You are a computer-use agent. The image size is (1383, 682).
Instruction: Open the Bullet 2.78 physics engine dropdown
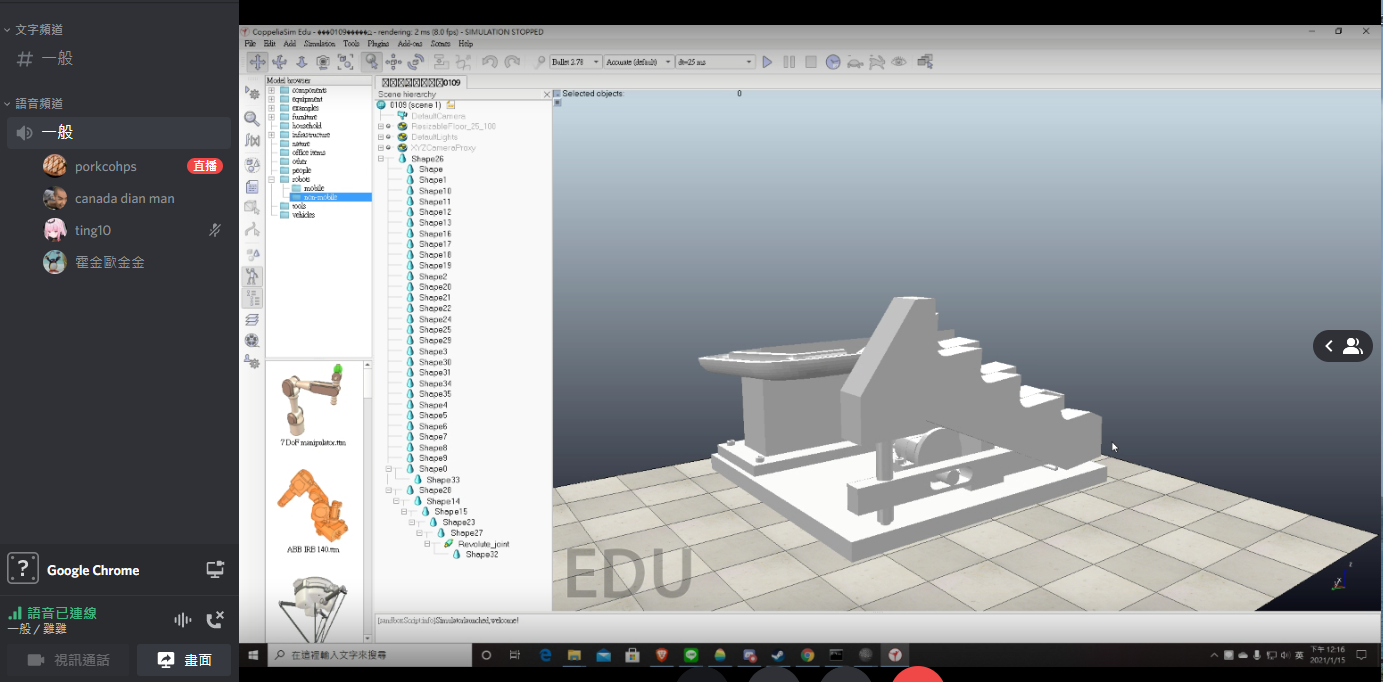[x=575, y=62]
